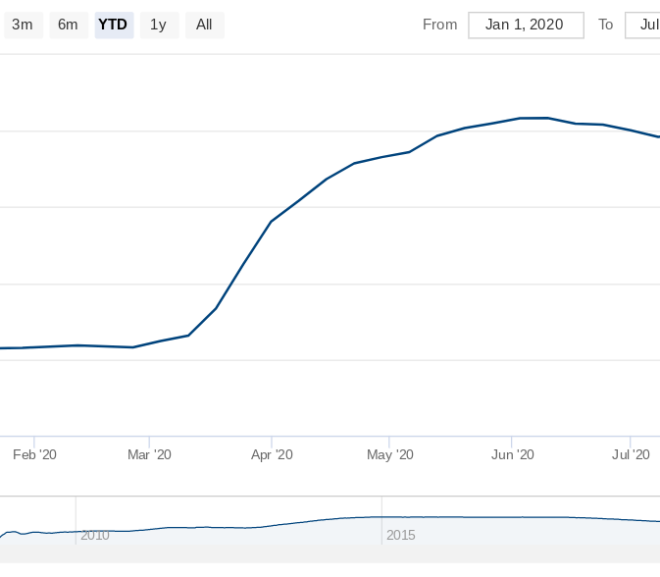Viewport: 660px width, 577px height.
Task: Click the From label beside the date field
Action: (440, 25)
